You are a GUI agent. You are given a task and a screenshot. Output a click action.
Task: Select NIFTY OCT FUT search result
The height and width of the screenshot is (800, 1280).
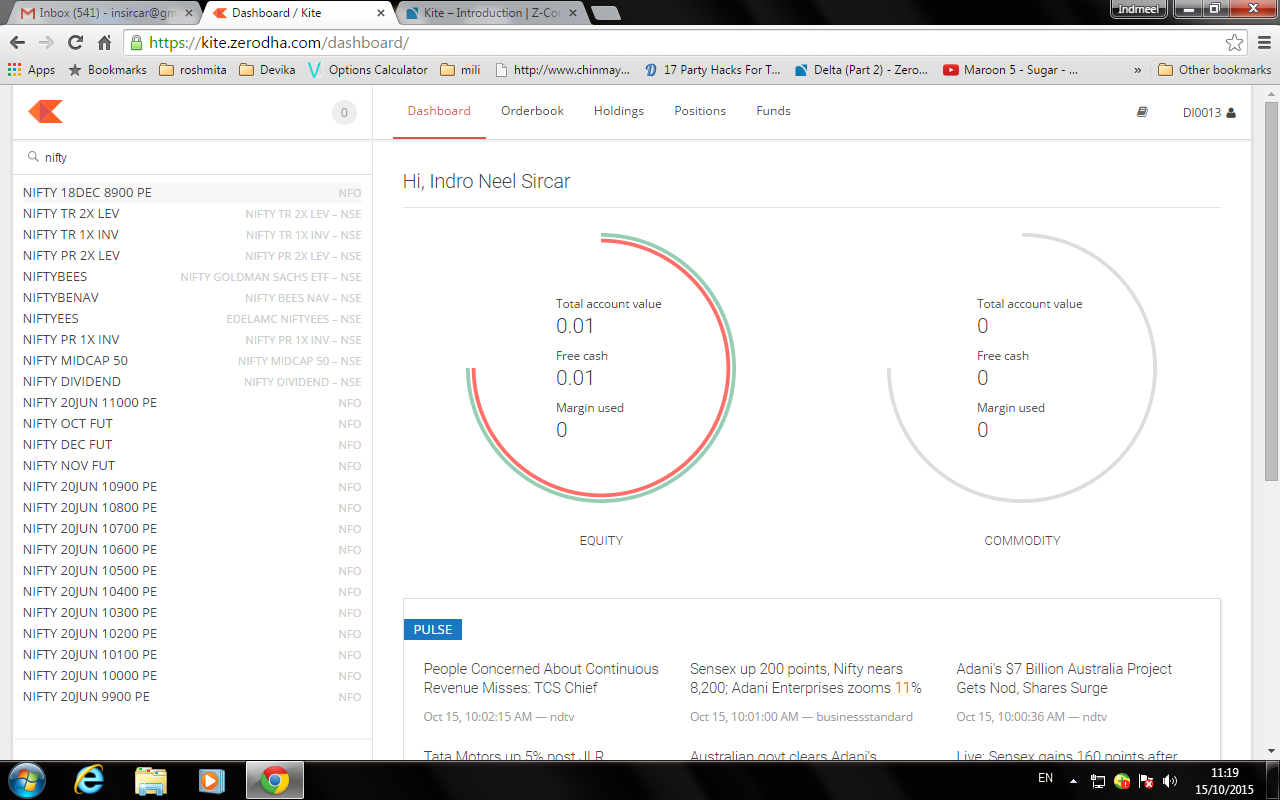(192, 423)
